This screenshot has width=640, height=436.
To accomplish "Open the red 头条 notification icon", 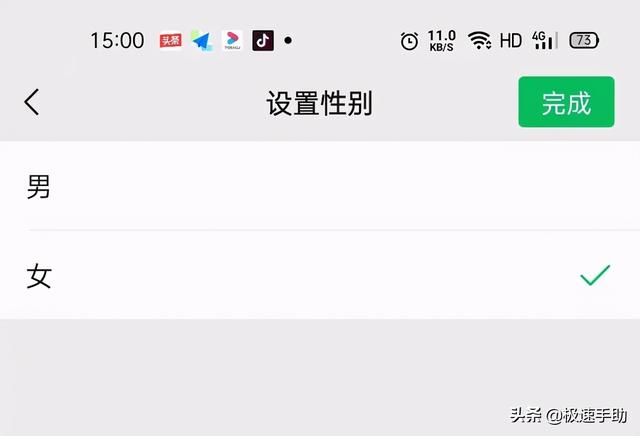I will pyautogui.click(x=171, y=40).
